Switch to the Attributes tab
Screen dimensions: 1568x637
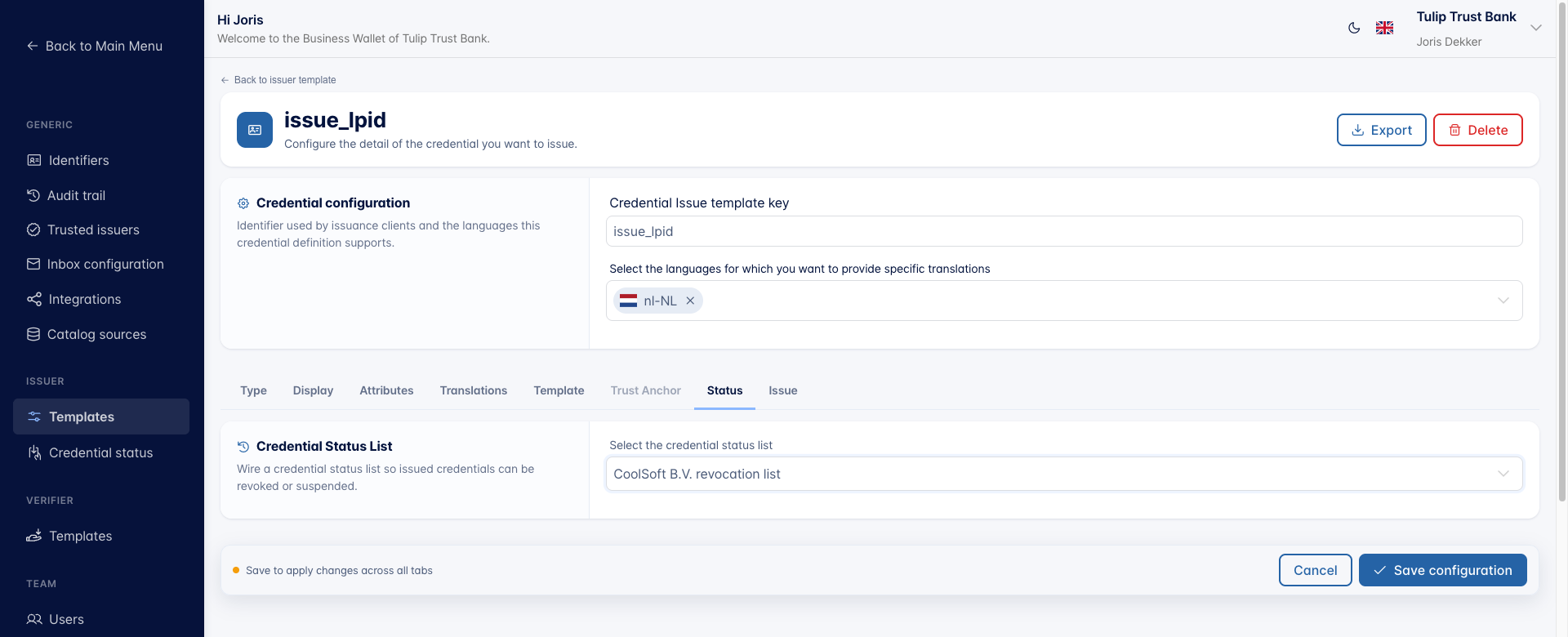click(386, 390)
